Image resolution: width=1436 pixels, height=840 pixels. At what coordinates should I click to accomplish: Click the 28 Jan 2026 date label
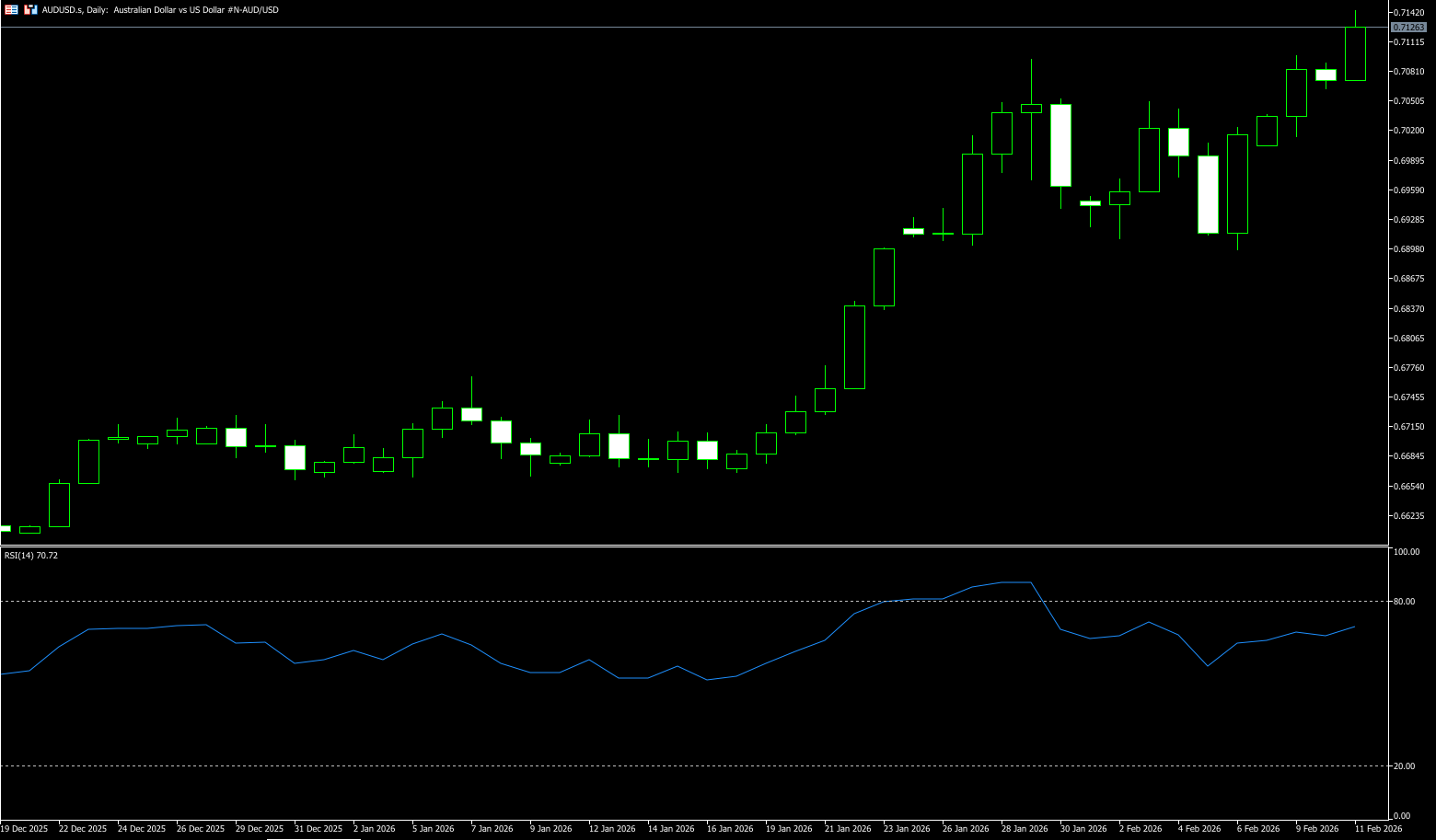click(x=1025, y=829)
